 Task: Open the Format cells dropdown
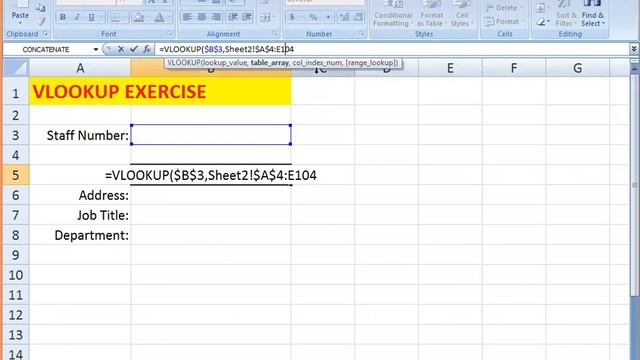click(503, 21)
